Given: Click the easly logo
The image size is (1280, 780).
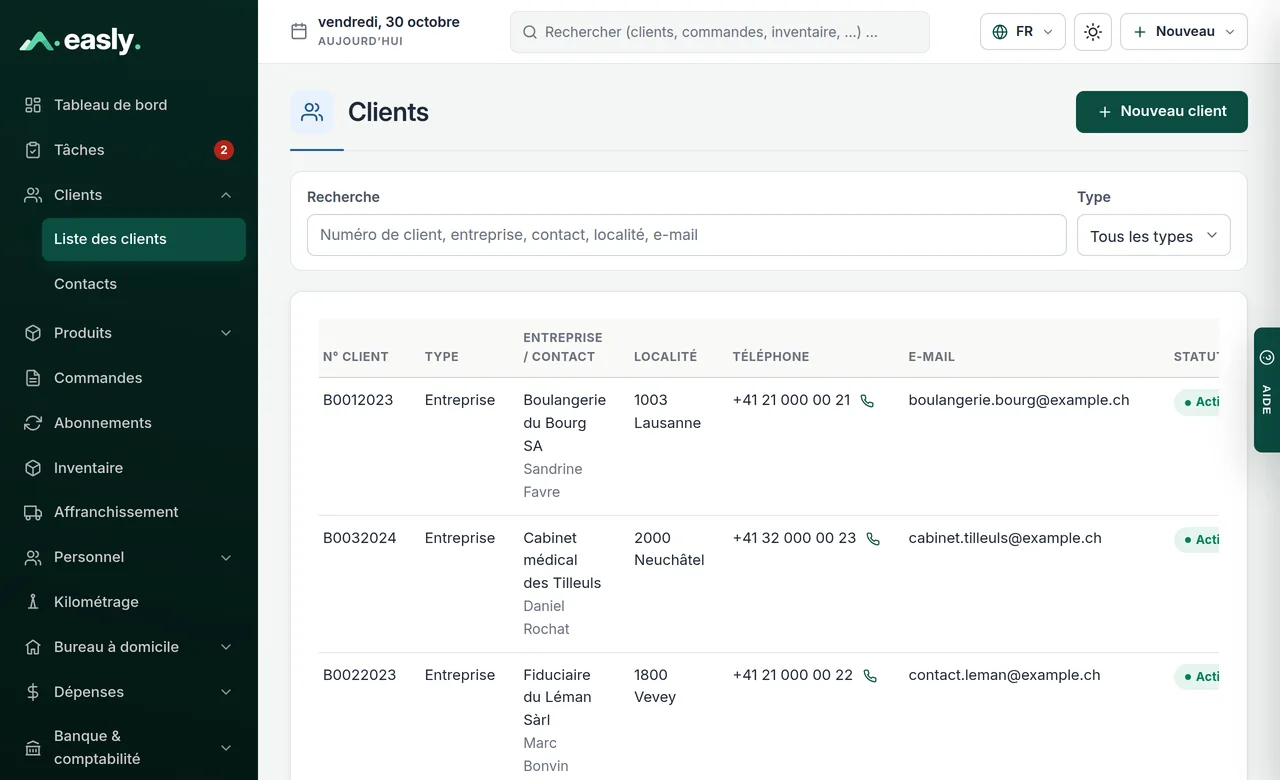Looking at the screenshot, I should point(80,41).
